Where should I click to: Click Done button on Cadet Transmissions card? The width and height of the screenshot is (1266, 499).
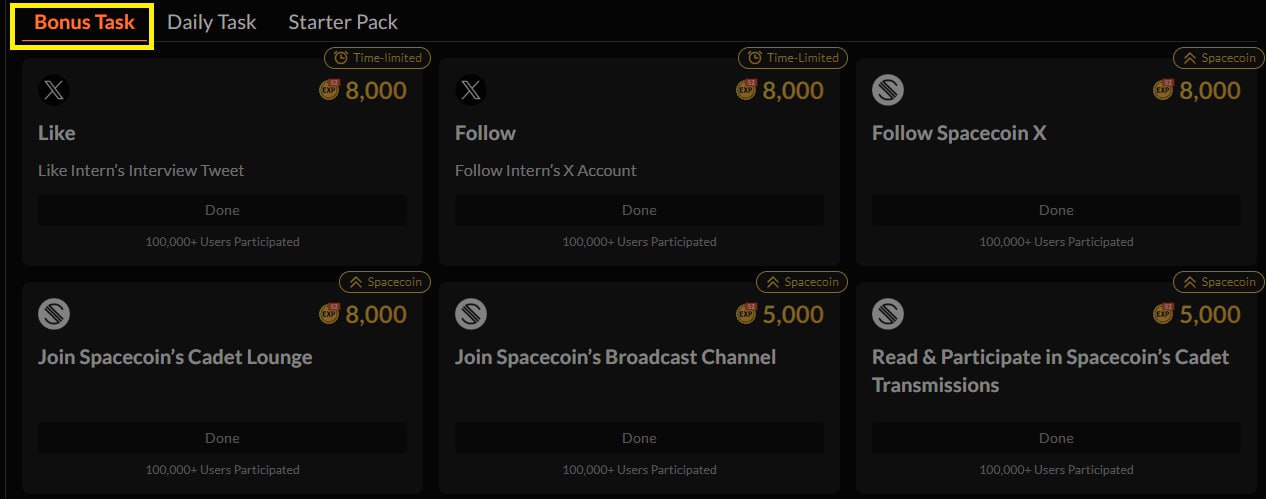tap(1056, 438)
